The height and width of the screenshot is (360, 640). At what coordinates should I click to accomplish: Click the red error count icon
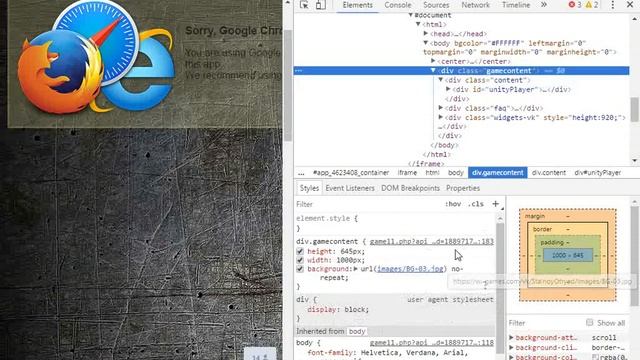click(x=572, y=5)
